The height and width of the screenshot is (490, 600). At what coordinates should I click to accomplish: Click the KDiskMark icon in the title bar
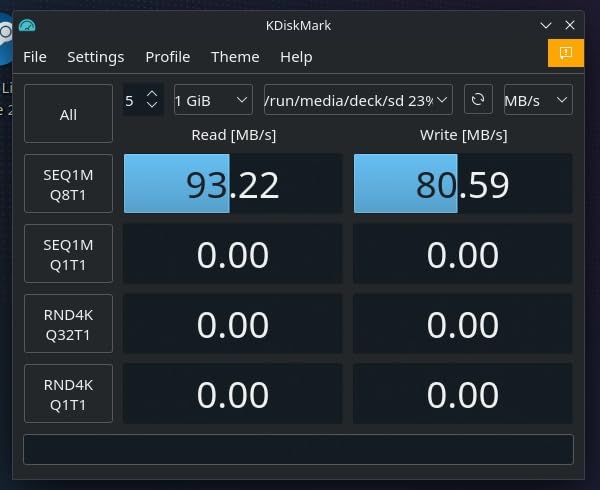pyautogui.click(x=27, y=25)
